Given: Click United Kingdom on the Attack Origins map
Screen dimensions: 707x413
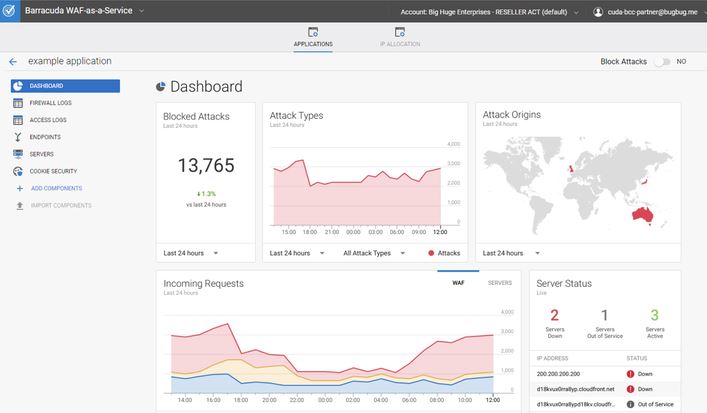Looking at the screenshot, I should (571, 169).
